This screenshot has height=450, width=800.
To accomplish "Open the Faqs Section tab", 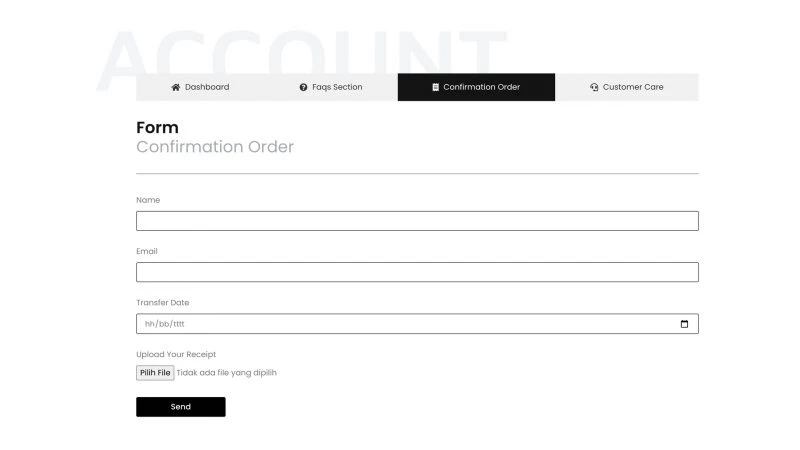I will 337,87.
